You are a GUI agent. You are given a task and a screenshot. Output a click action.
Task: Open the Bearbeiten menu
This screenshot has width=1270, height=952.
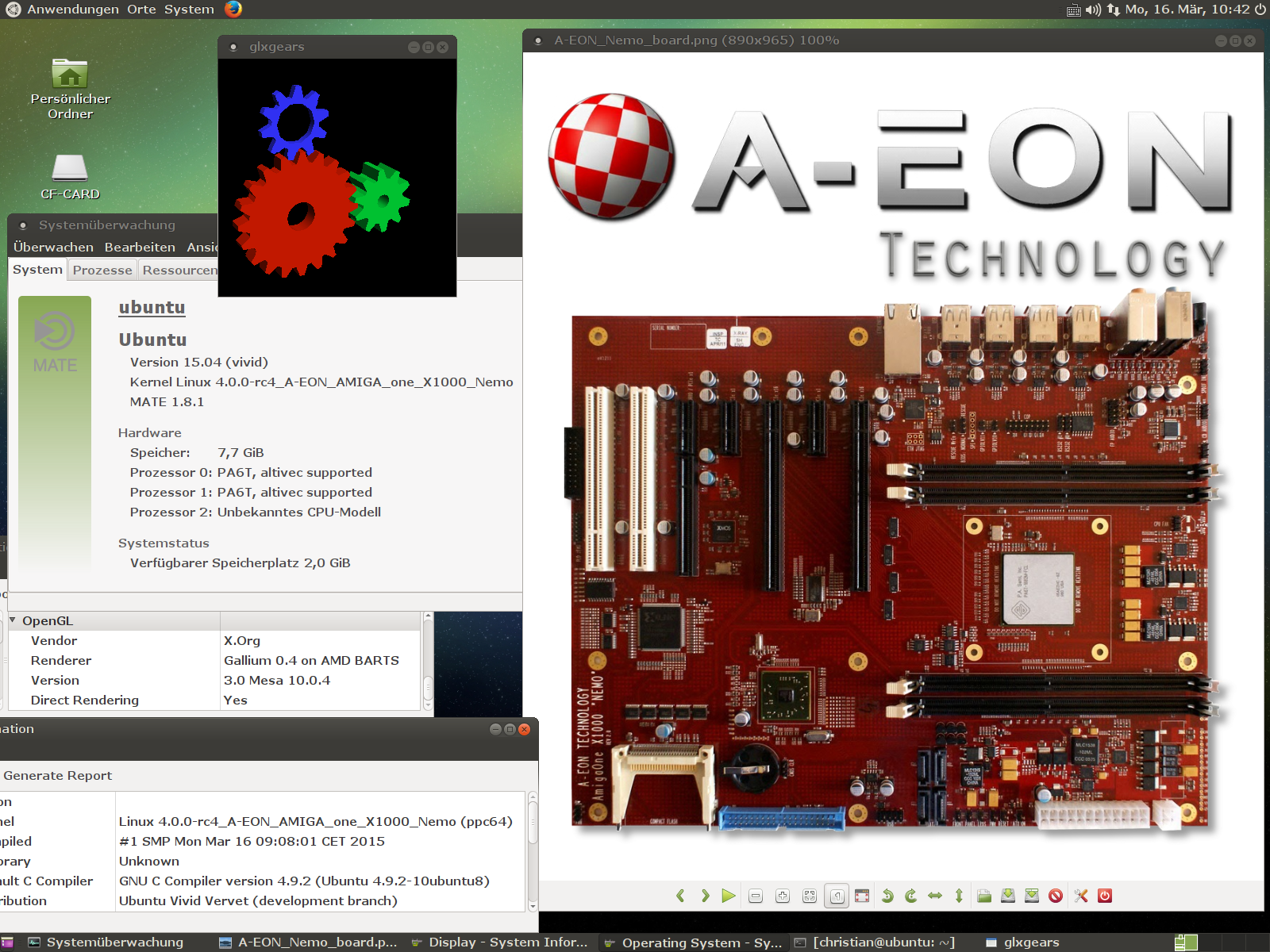[140, 247]
